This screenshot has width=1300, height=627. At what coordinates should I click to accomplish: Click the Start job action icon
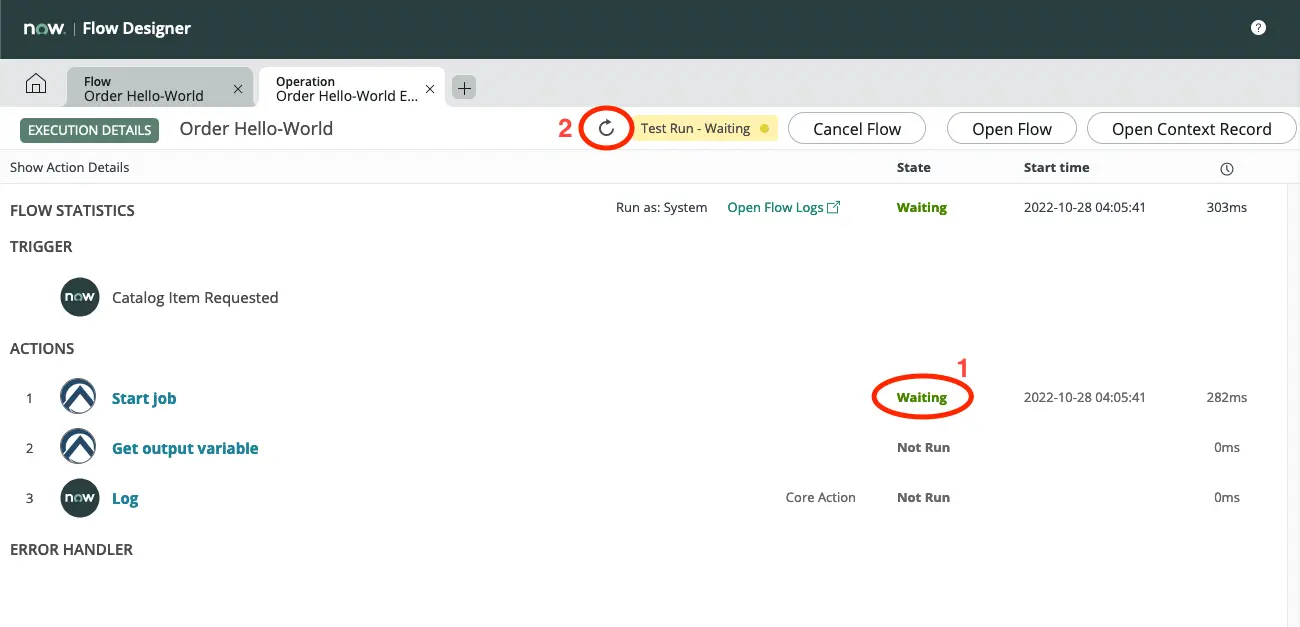[79, 398]
